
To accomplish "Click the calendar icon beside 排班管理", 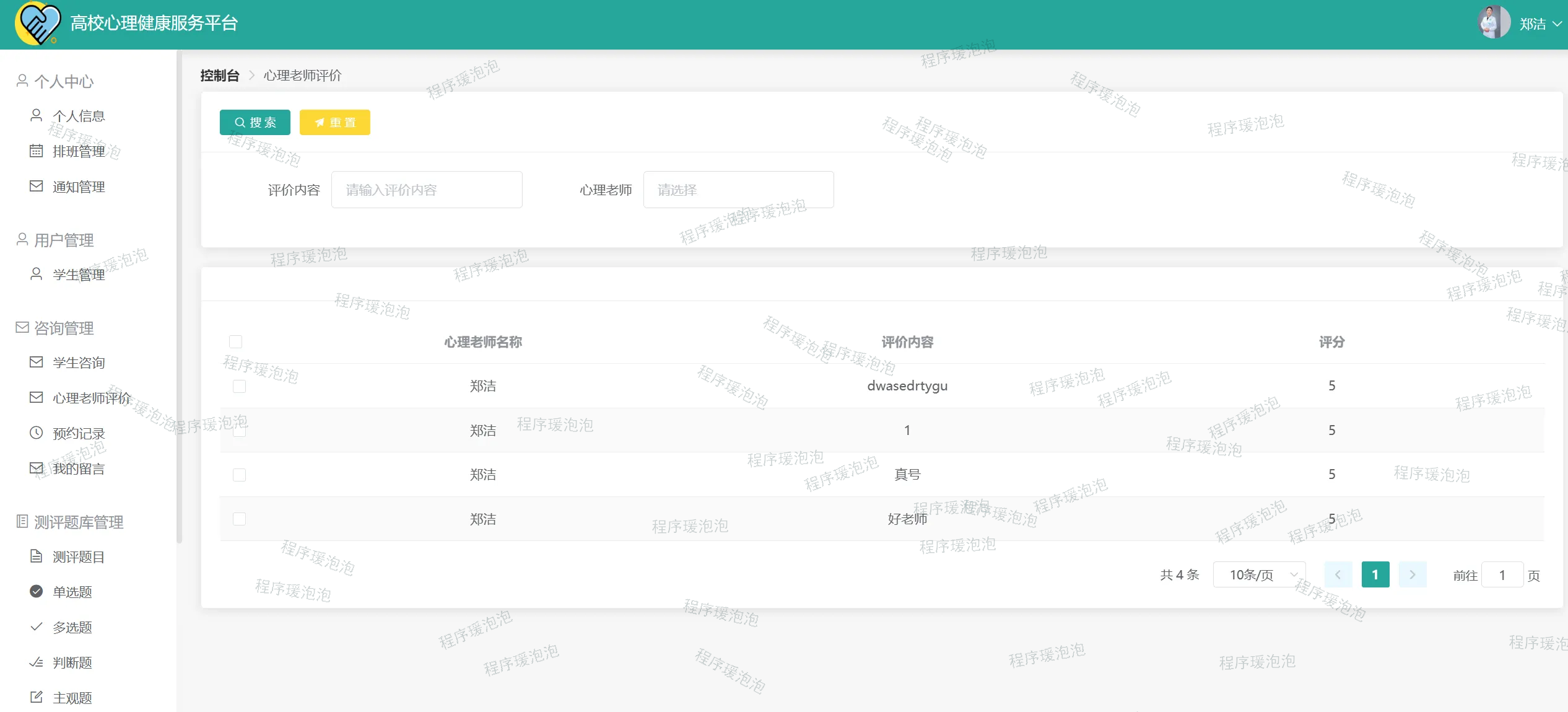I will pos(37,151).
